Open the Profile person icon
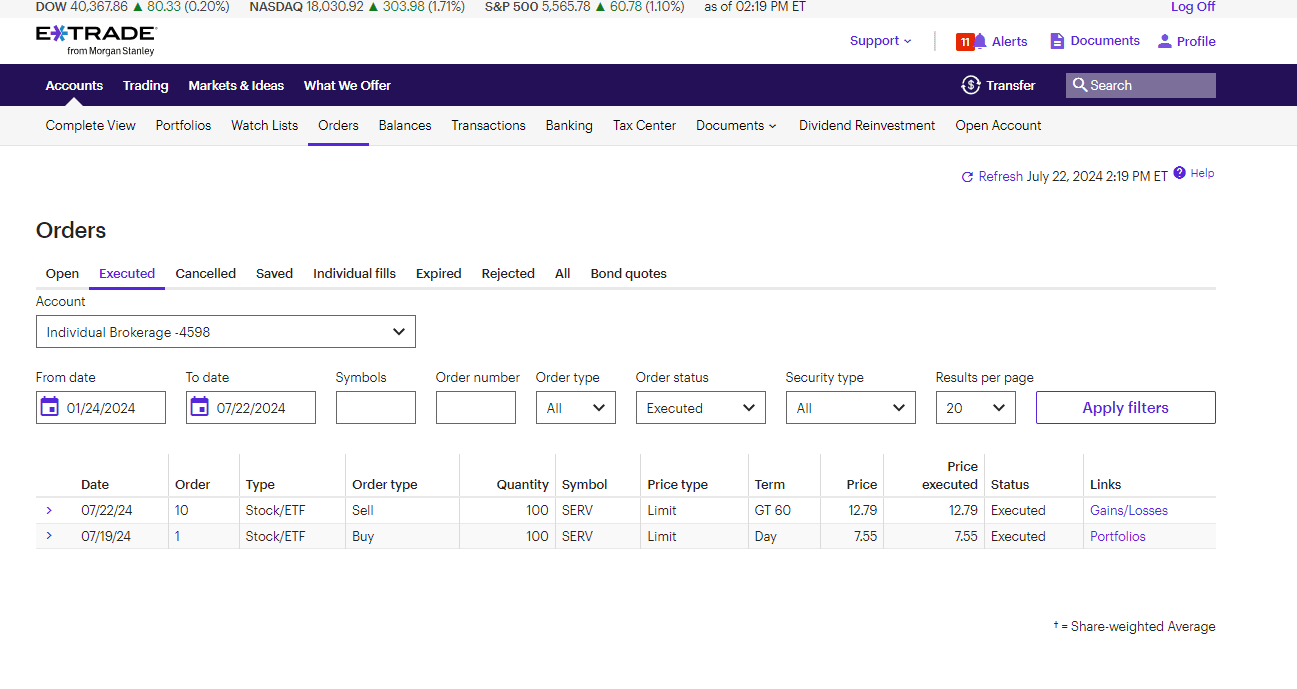This screenshot has height=689, width=1297. coord(1164,41)
